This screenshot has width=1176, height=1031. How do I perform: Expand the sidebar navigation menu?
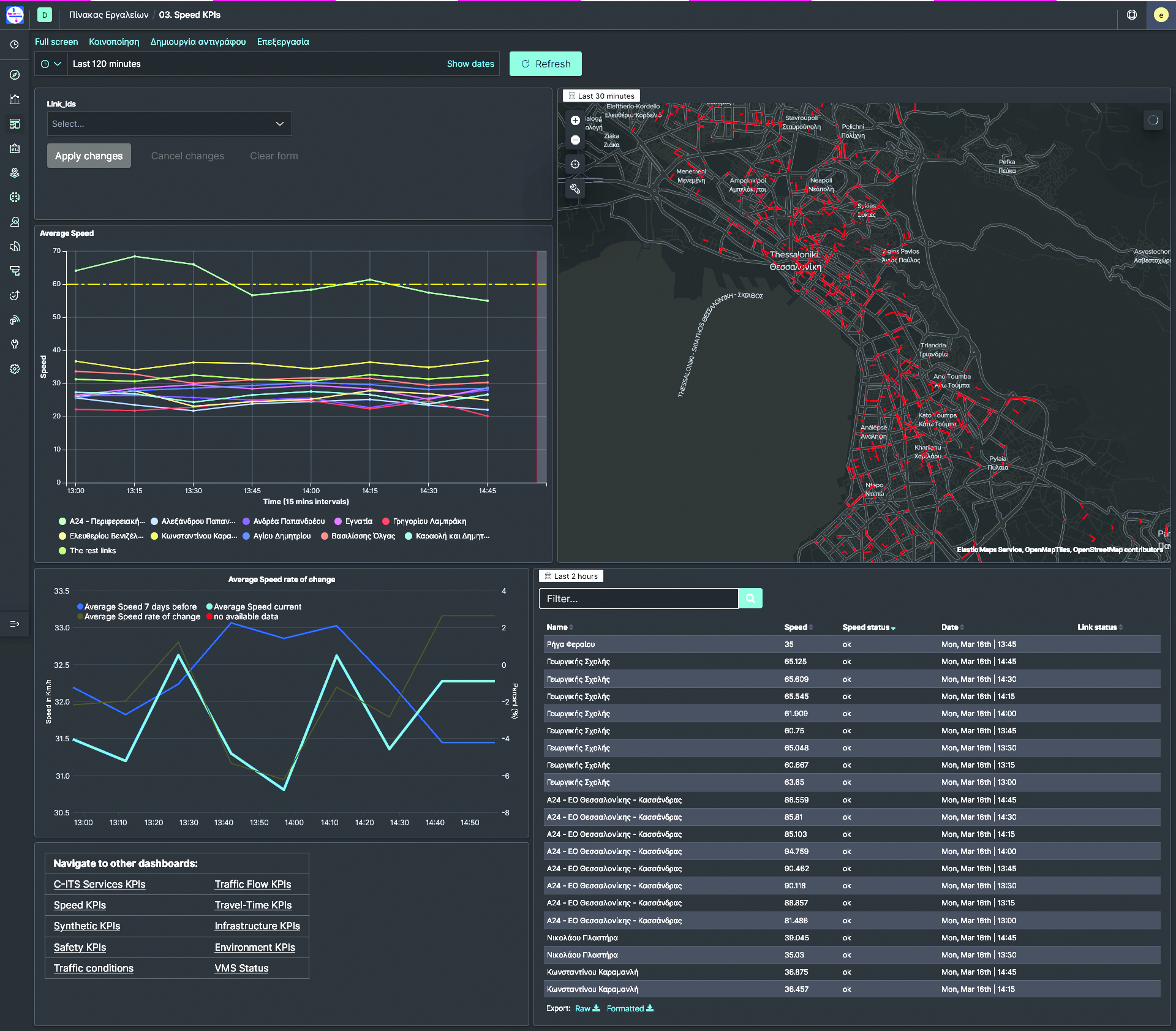tap(15, 624)
